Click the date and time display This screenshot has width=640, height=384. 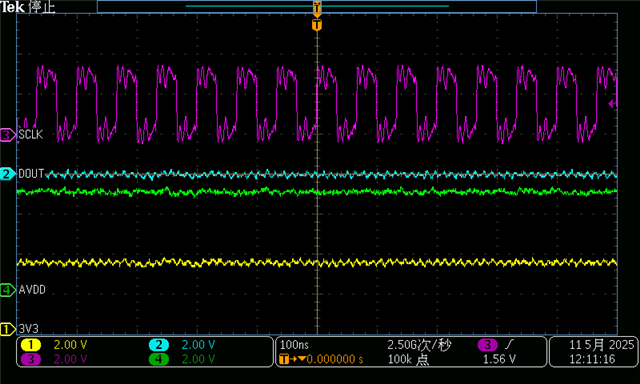595,352
